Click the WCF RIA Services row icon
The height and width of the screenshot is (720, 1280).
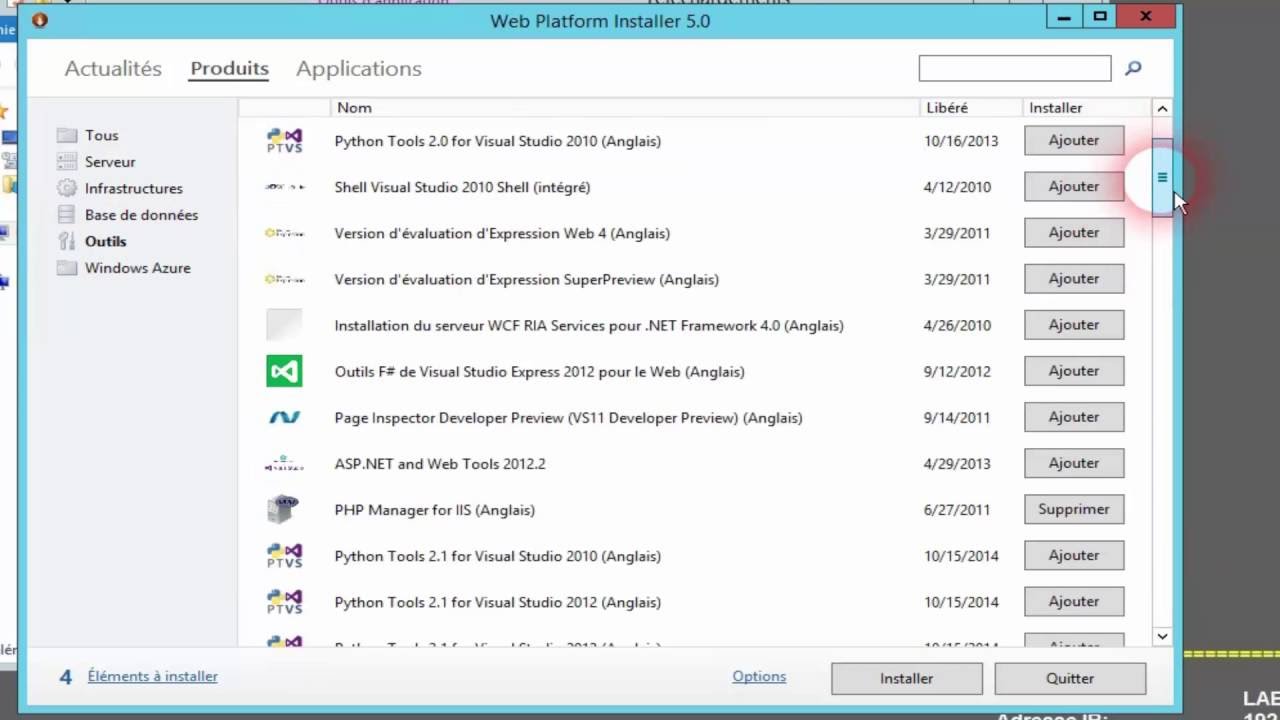tap(284, 325)
